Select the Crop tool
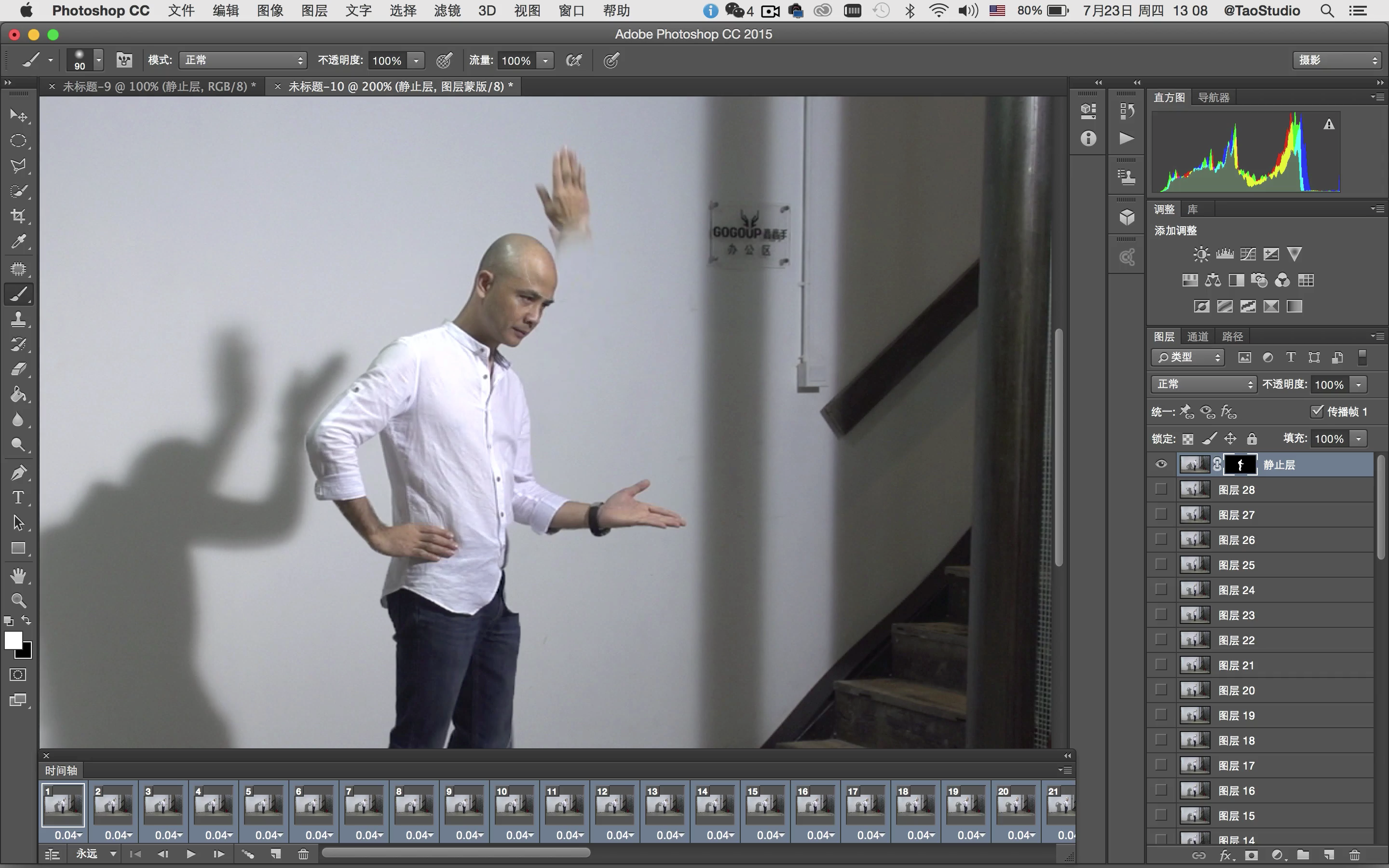The image size is (1389, 868). (18, 217)
